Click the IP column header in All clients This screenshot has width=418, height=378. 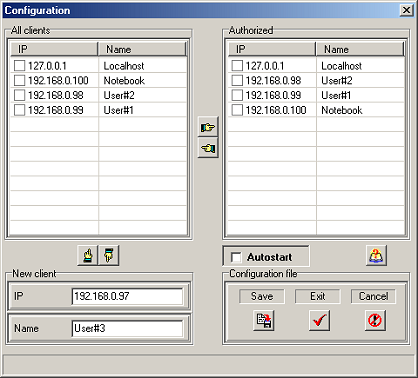[54, 49]
